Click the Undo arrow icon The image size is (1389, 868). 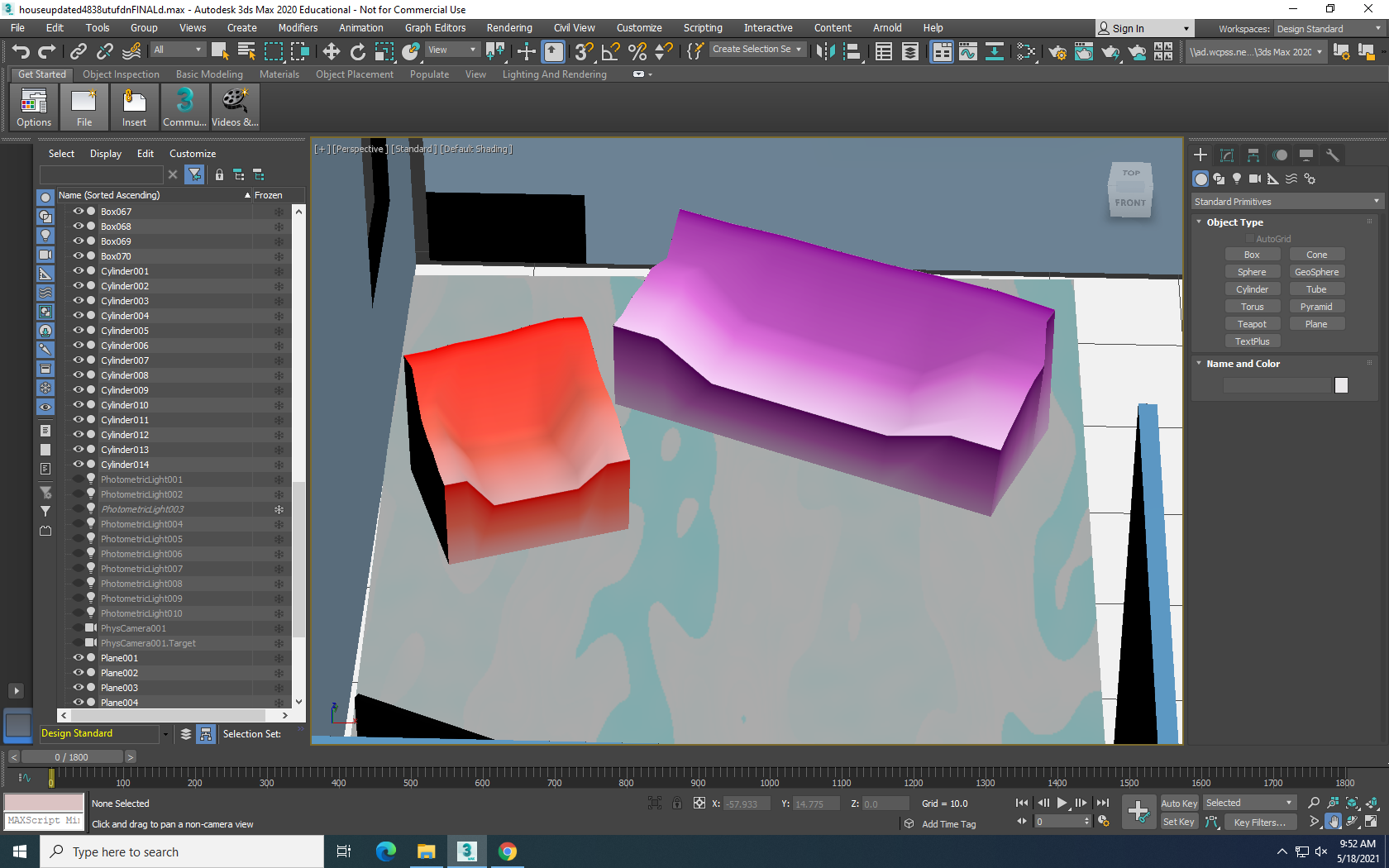21,51
